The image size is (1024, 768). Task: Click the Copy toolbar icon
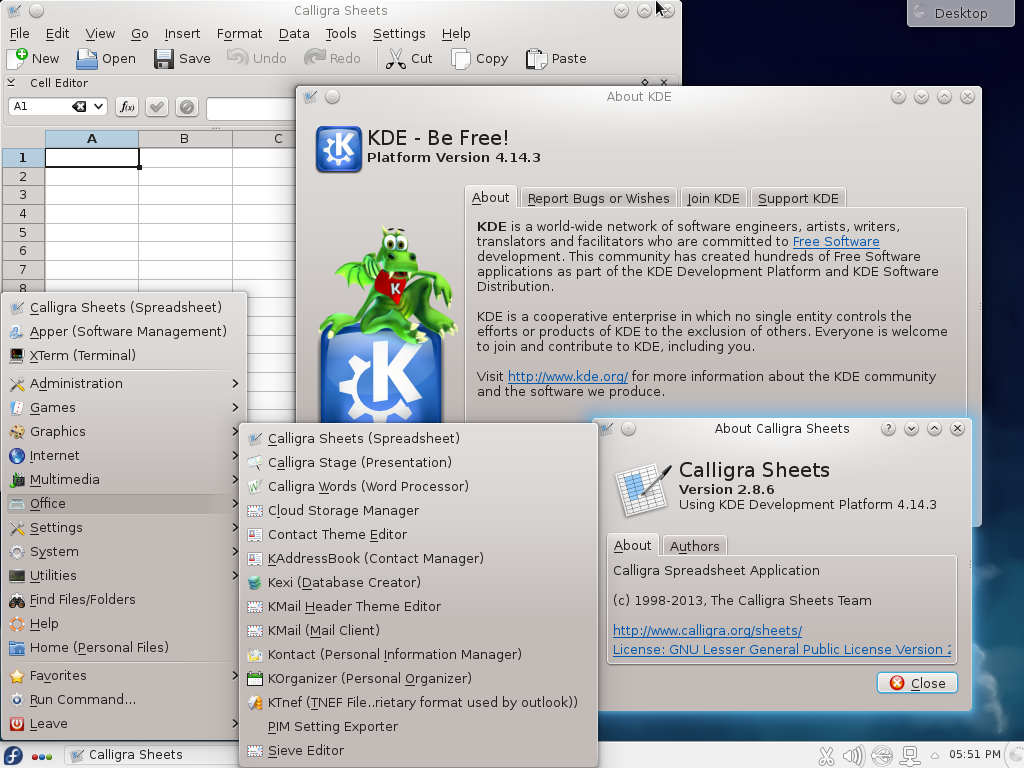[460, 59]
